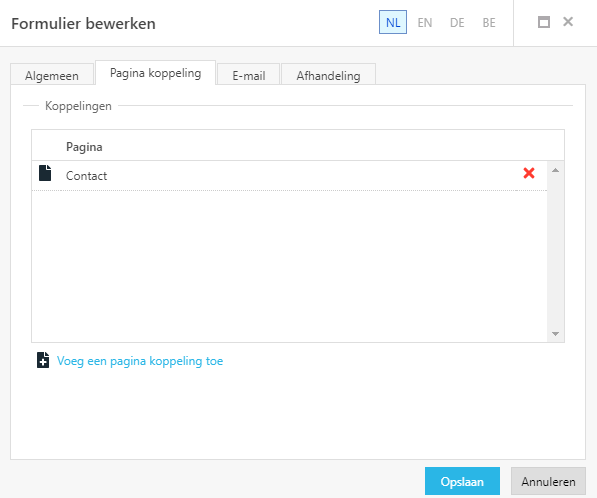Switch language to NL
Screen dimensions: 597x498
click(393, 22)
